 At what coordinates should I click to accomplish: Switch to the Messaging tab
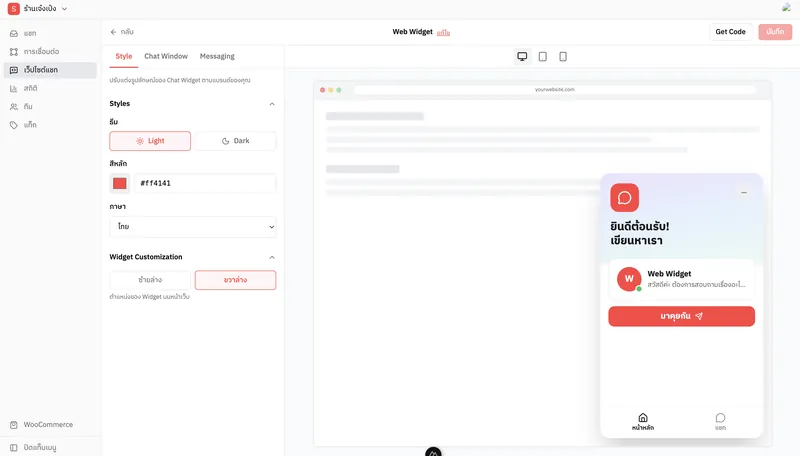217,56
